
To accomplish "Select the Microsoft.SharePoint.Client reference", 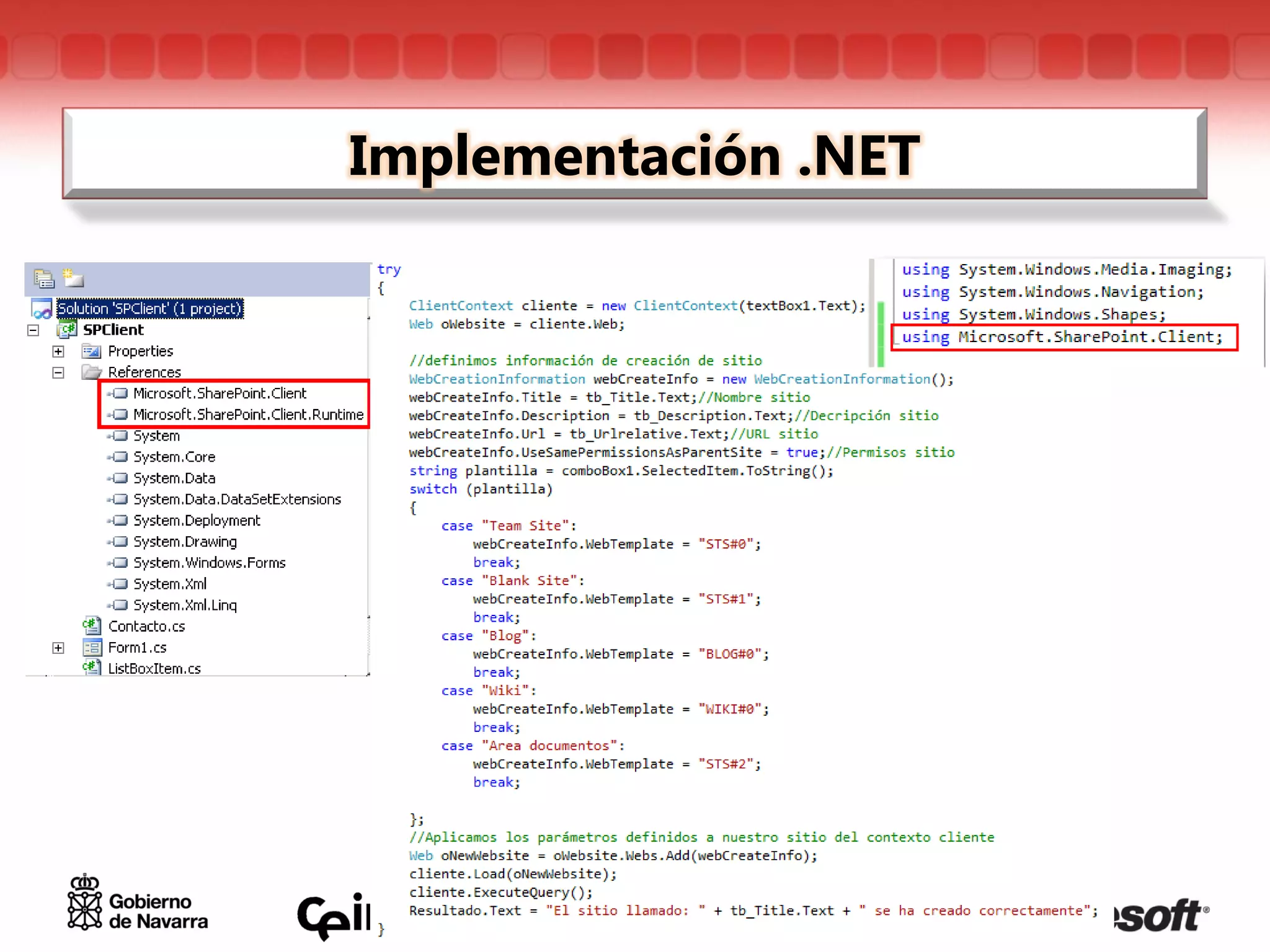I will (220, 394).
